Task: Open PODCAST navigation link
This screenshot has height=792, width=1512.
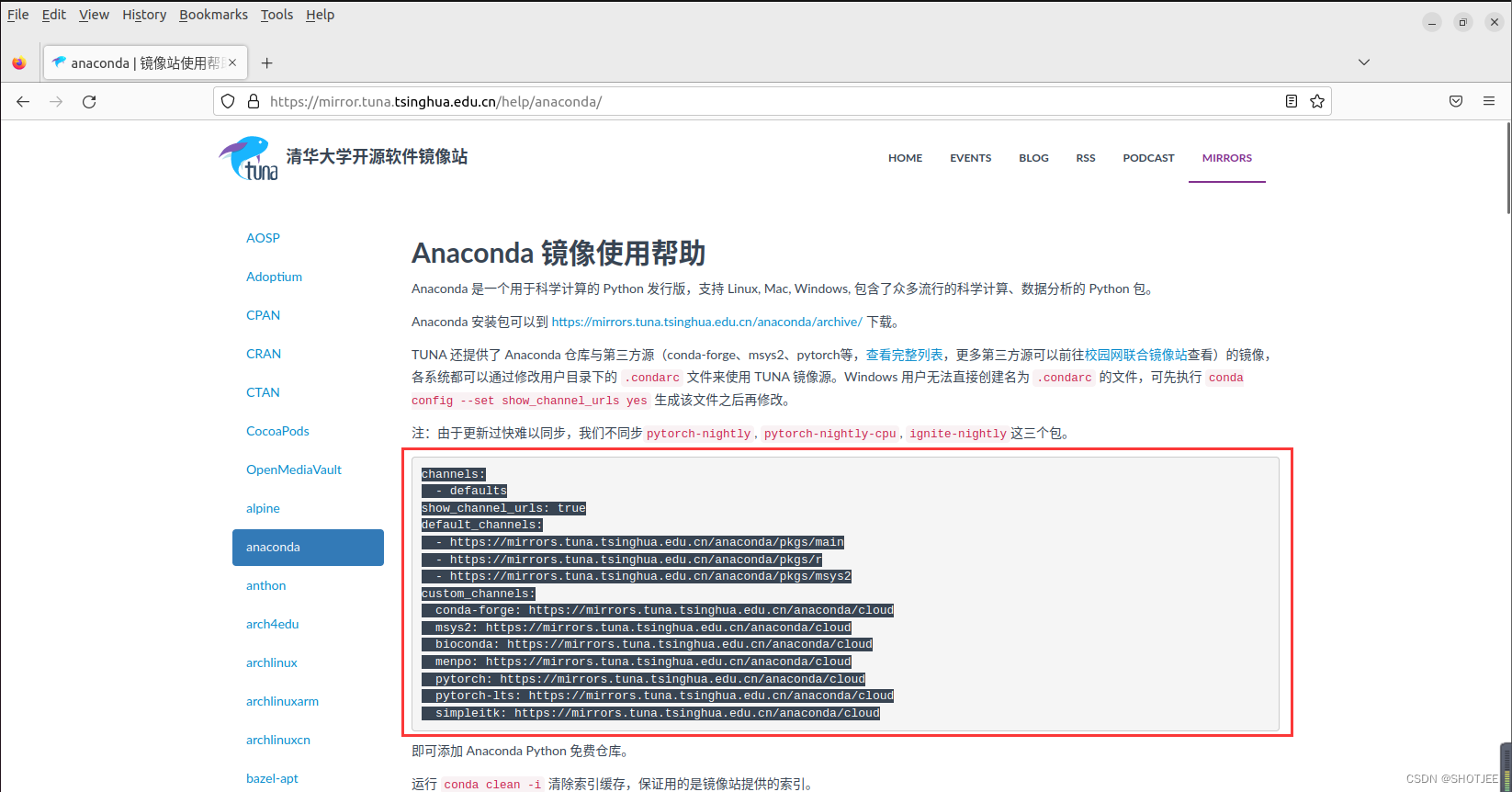Action: point(1148,158)
